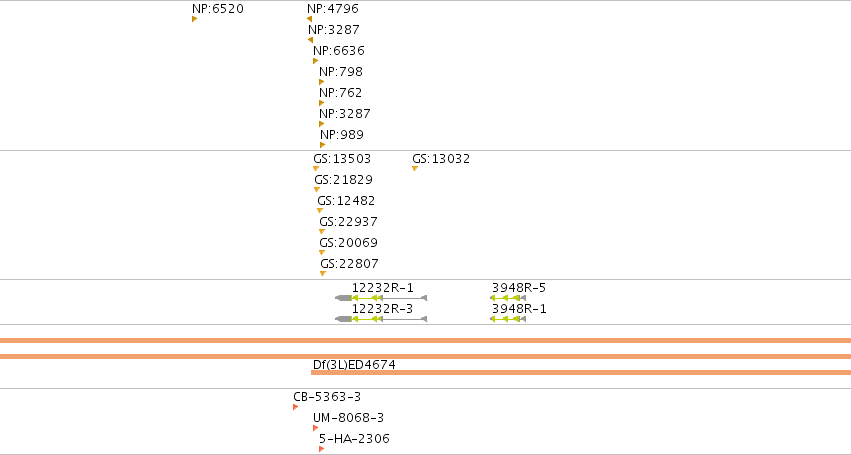
Task: Select the 12232R-3 gene model glyph
Action: coord(381,319)
